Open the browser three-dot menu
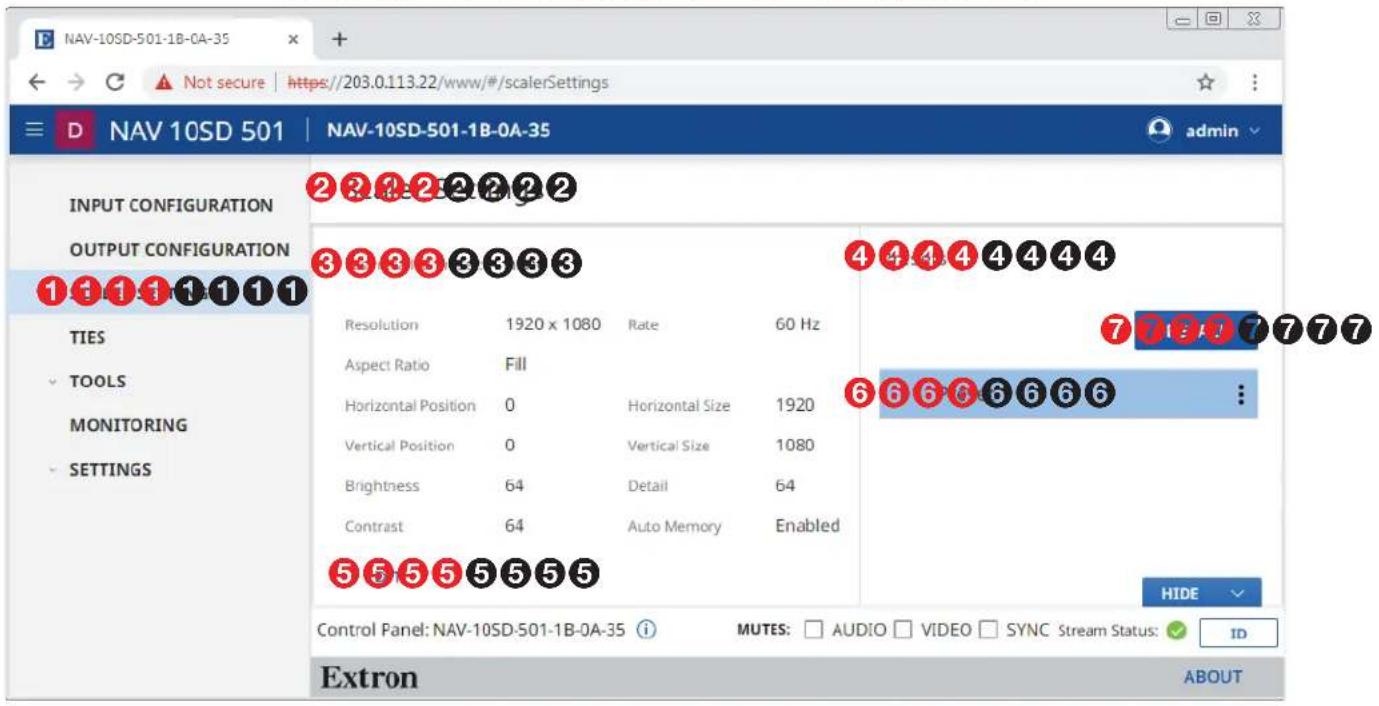1379x706 pixels. click(1253, 82)
